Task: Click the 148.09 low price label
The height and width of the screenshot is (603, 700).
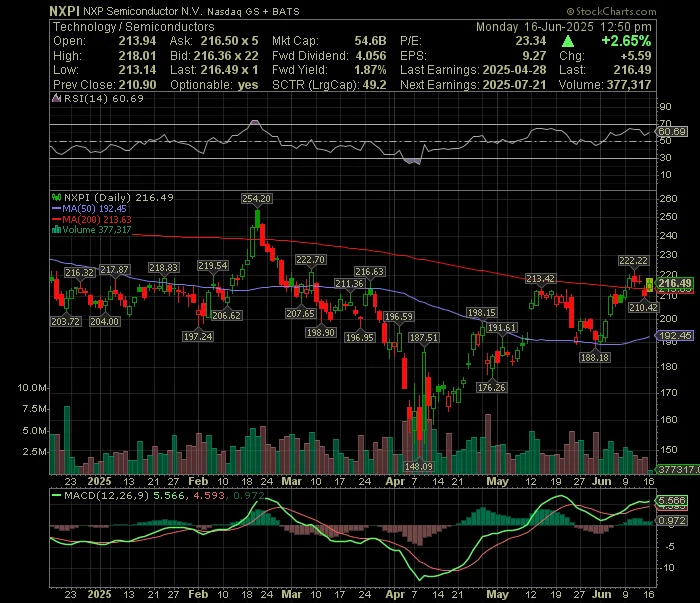Action: click(419, 466)
